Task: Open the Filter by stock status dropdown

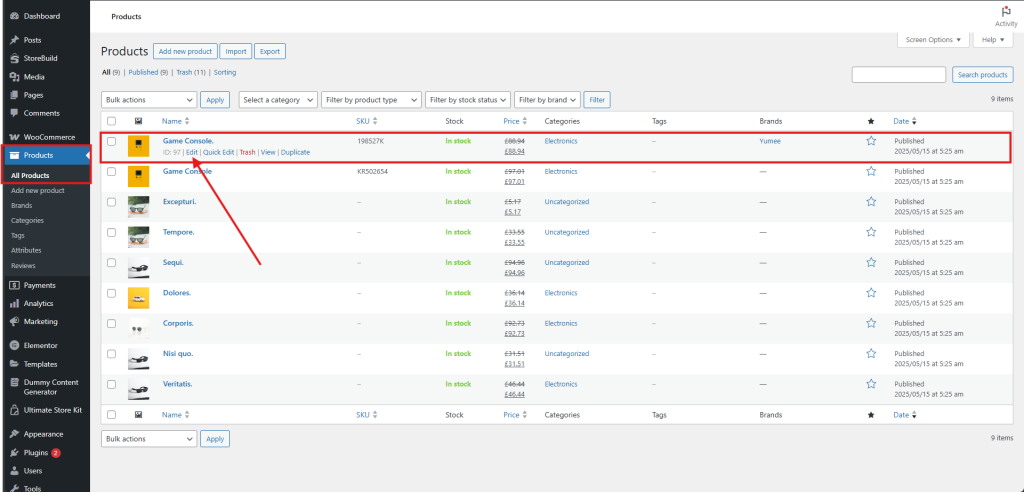Action: pos(468,100)
